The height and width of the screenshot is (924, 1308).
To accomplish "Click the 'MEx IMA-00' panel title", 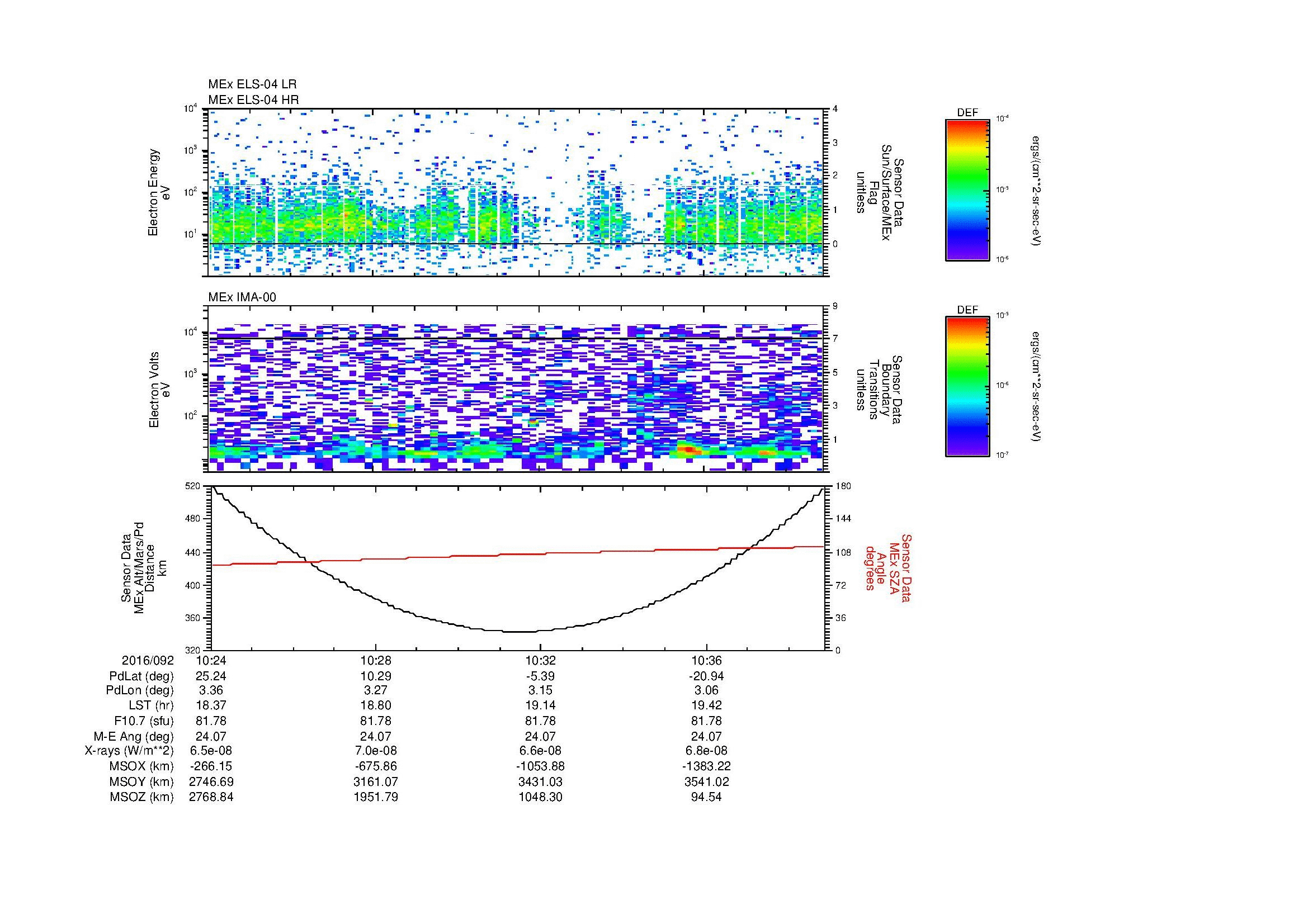I will [x=242, y=297].
